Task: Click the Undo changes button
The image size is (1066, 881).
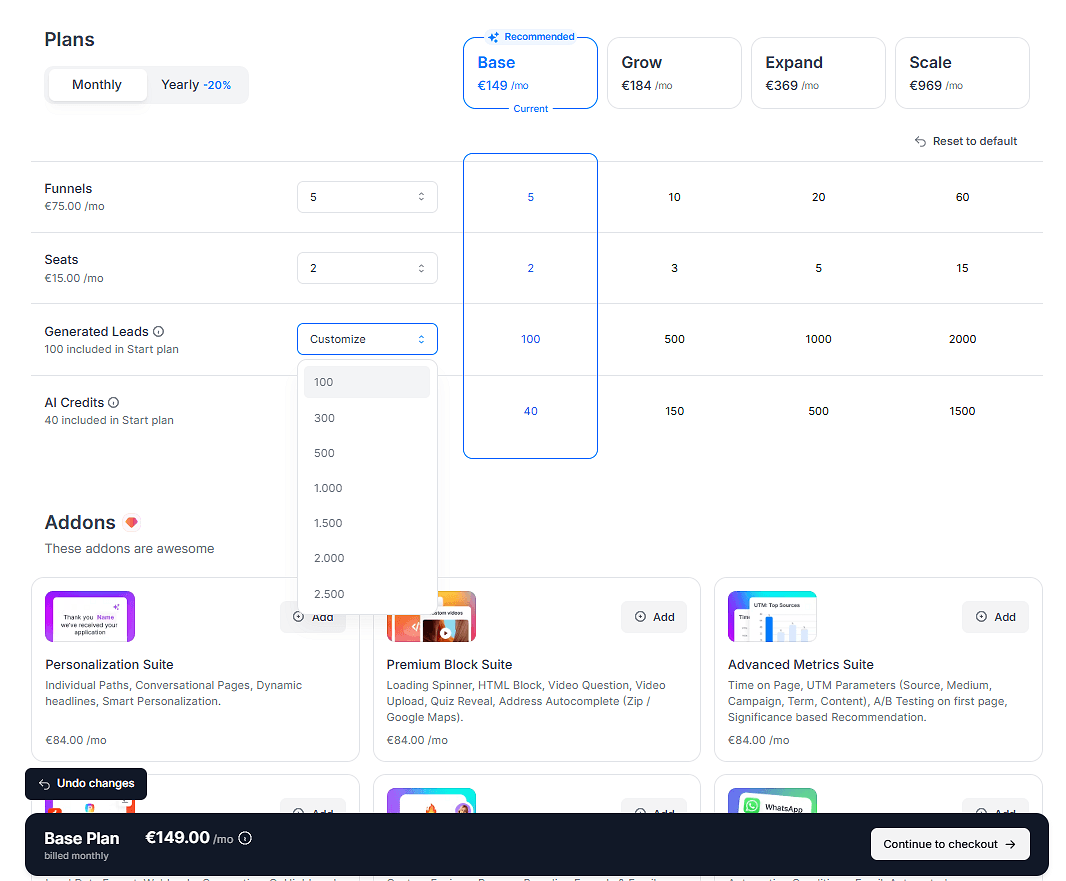Action: coord(86,784)
